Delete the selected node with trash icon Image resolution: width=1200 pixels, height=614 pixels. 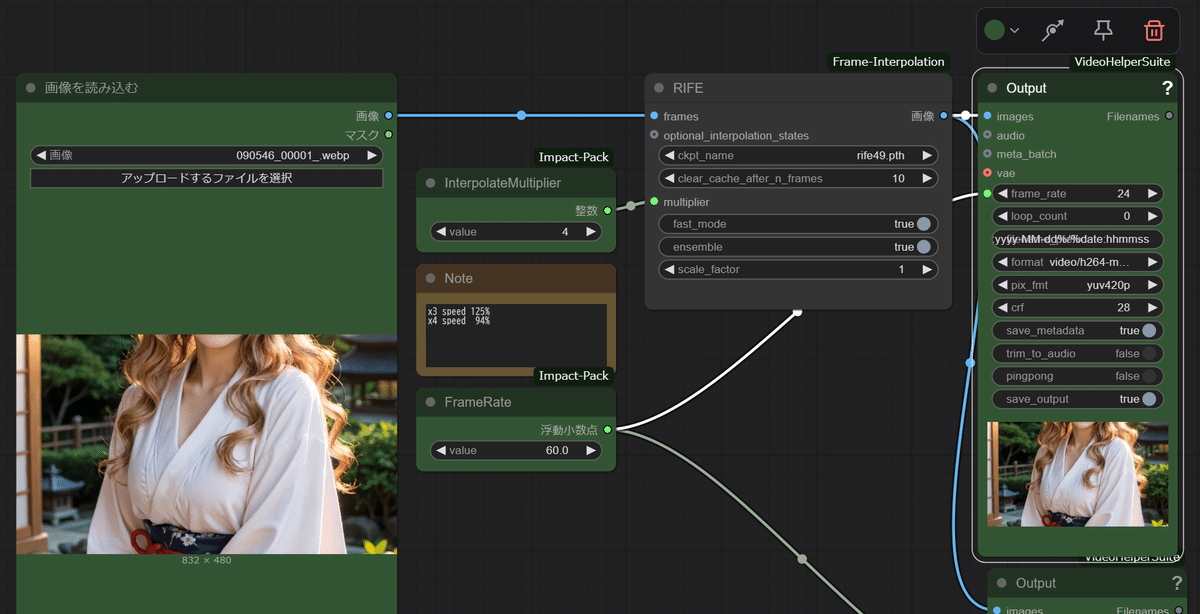tap(1153, 30)
